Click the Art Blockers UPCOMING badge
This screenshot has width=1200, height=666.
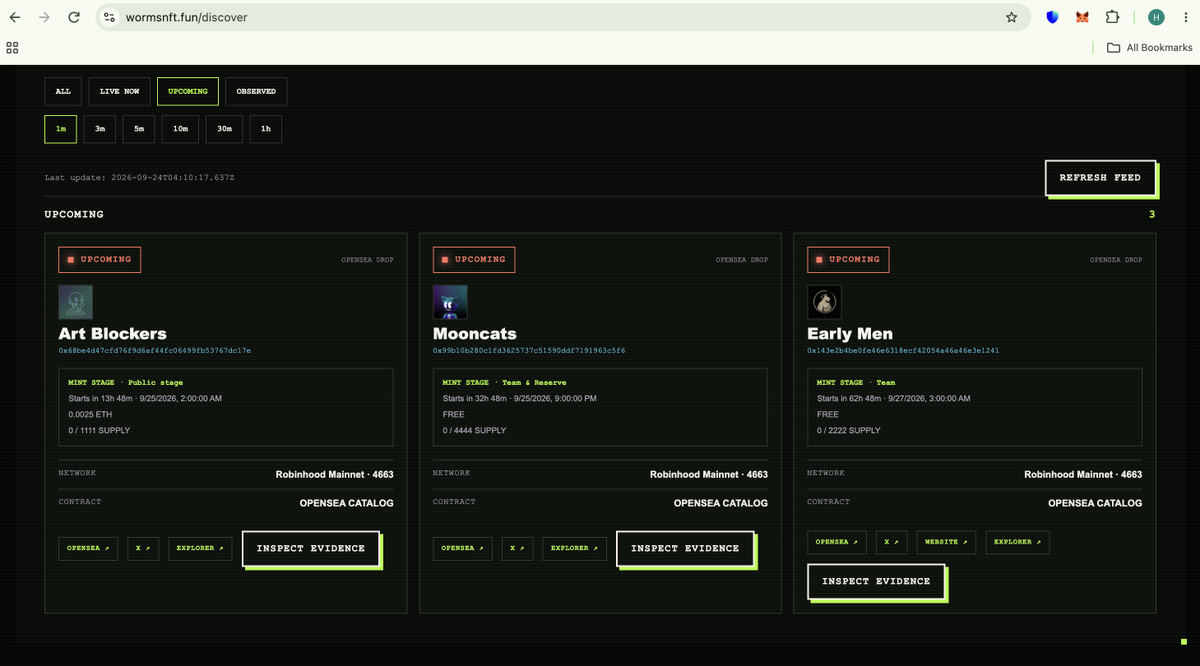pyautogui.click(x=100, y=260)
